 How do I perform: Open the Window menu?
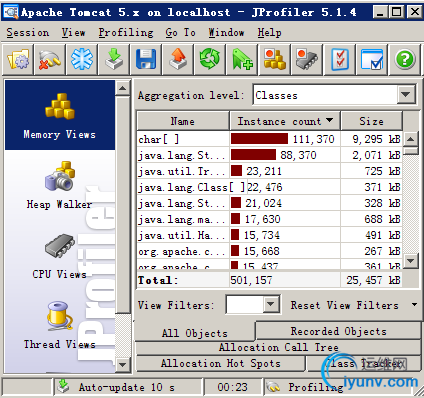click(x=226, y=32)
